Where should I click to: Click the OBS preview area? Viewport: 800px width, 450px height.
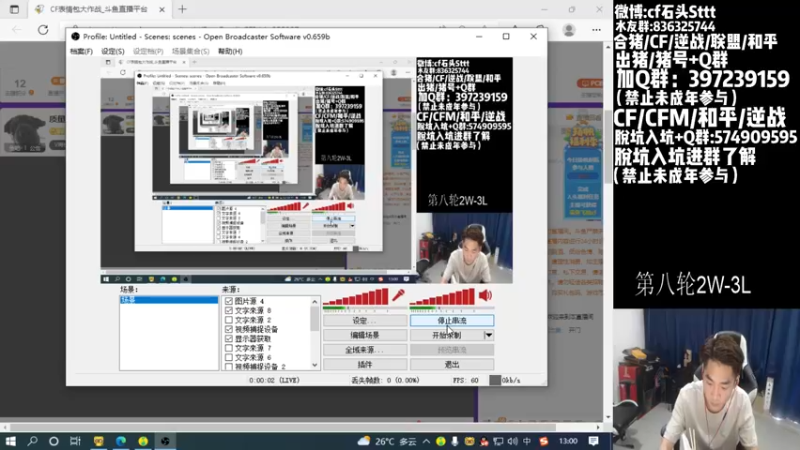click(x=307, y=170)
